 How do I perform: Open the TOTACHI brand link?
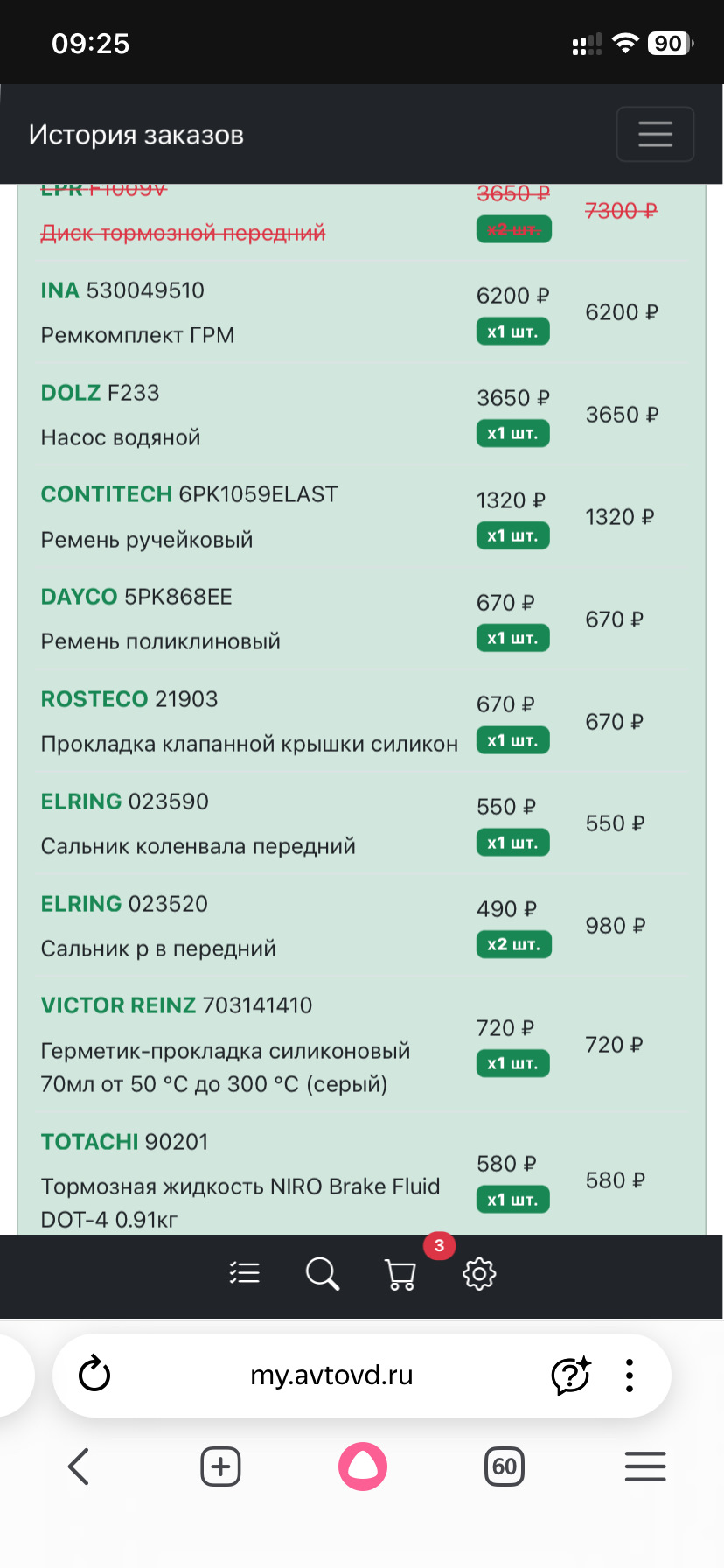pos(89,1142)
